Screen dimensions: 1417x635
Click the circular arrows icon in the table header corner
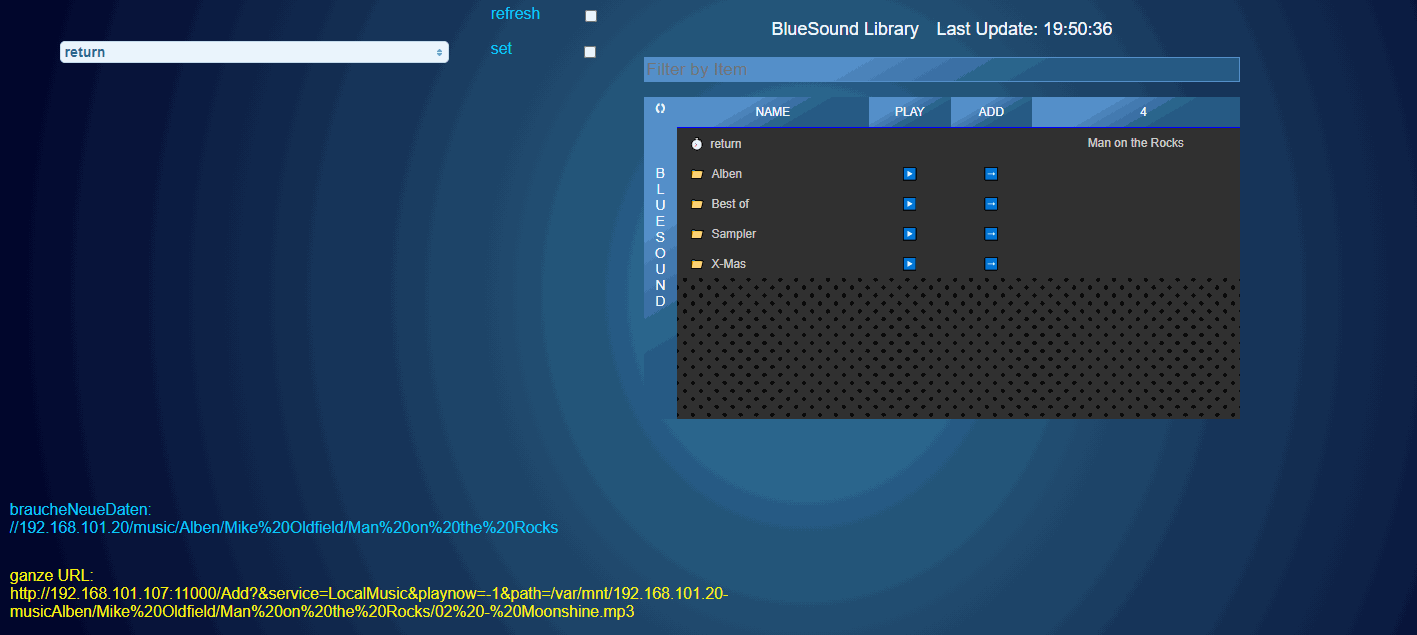[660, 108]
